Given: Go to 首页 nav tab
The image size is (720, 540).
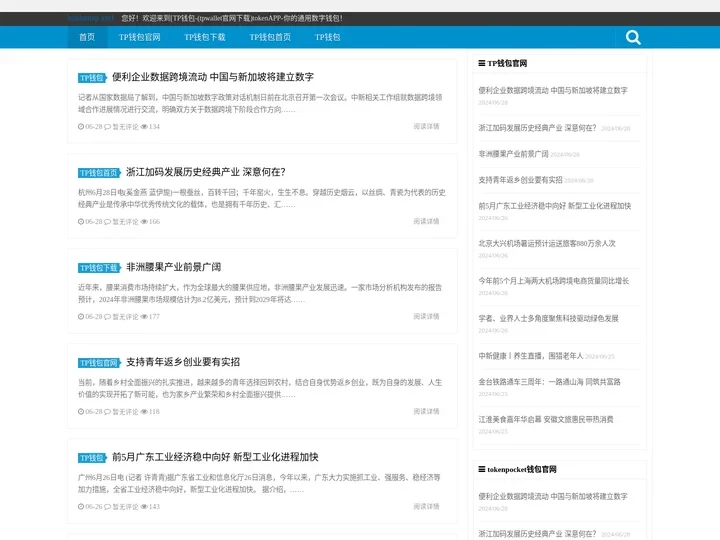Looking at the screenshot, I should (x=87, y=37).
